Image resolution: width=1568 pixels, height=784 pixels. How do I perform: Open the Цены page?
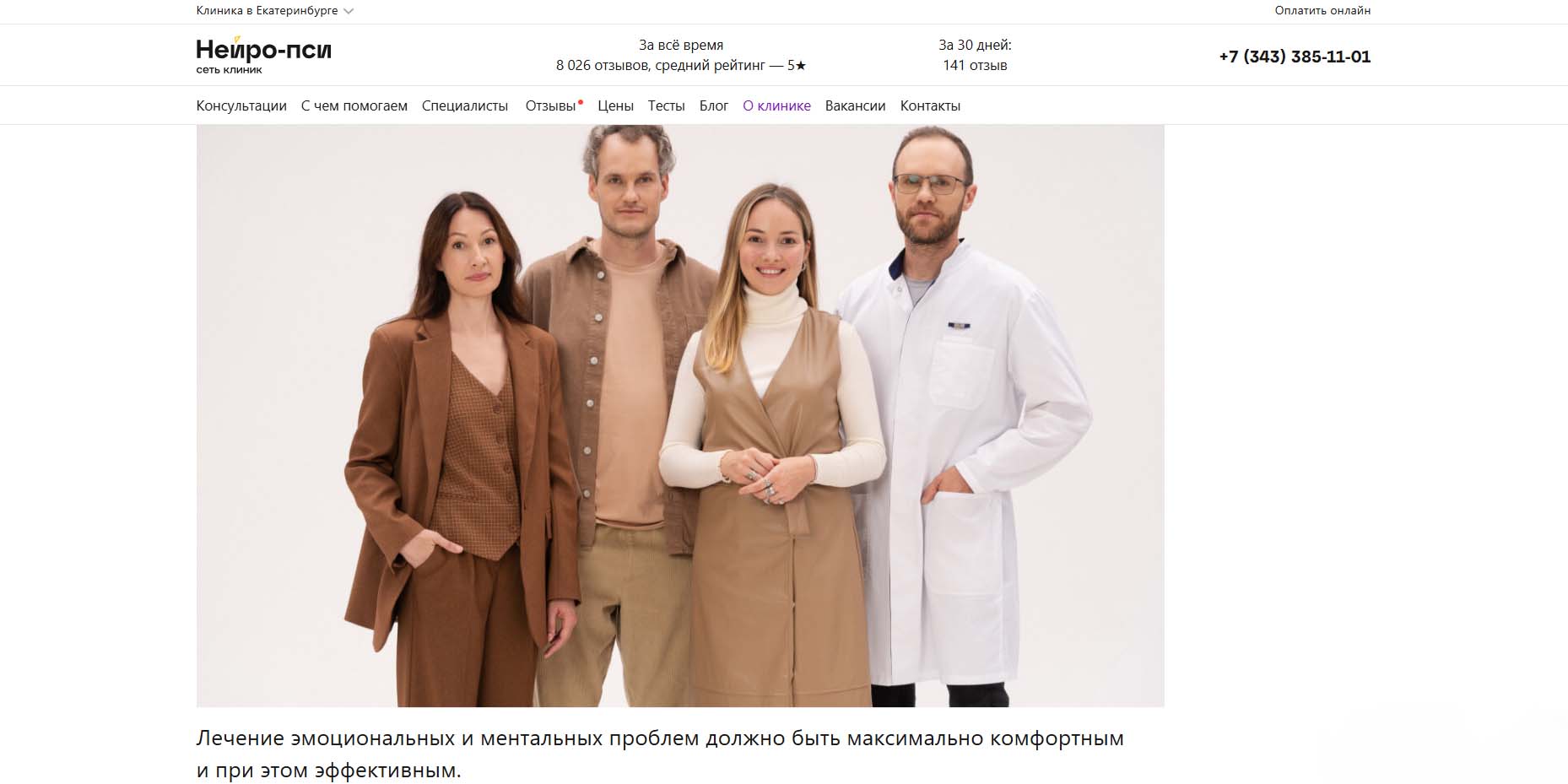(x=615, y=105)
